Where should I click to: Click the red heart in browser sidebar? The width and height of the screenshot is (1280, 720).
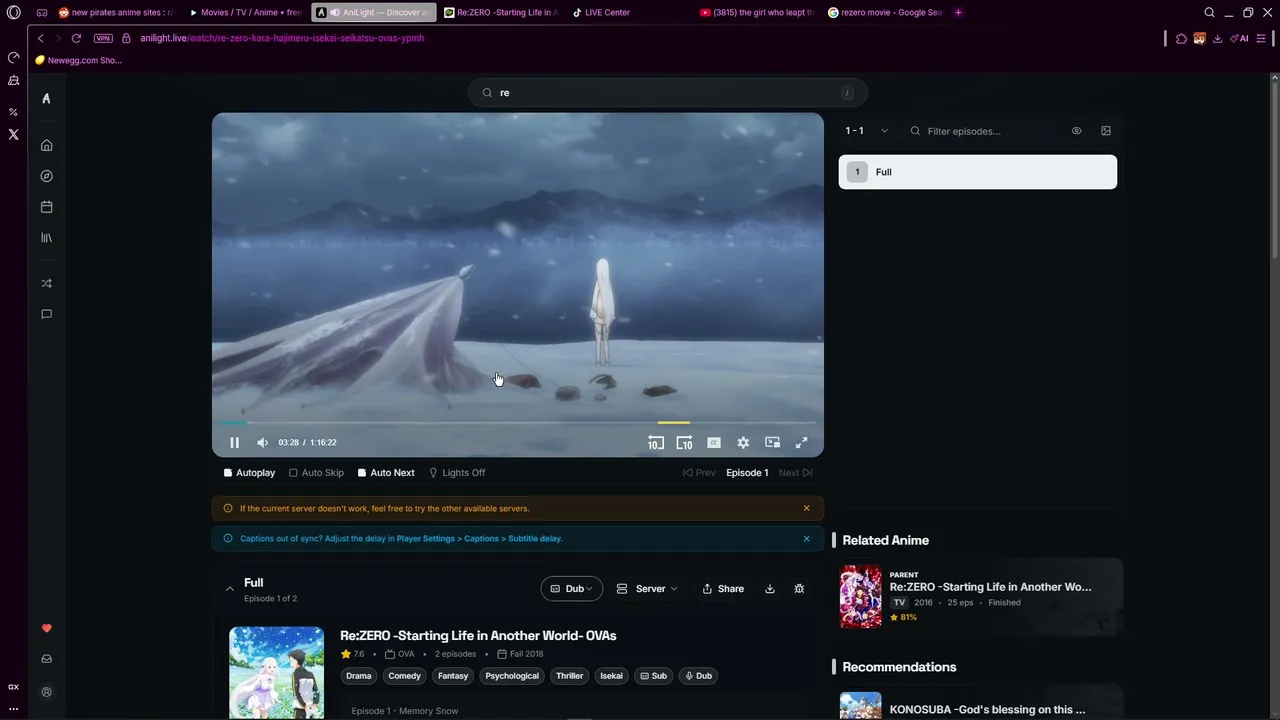[46, 628]
